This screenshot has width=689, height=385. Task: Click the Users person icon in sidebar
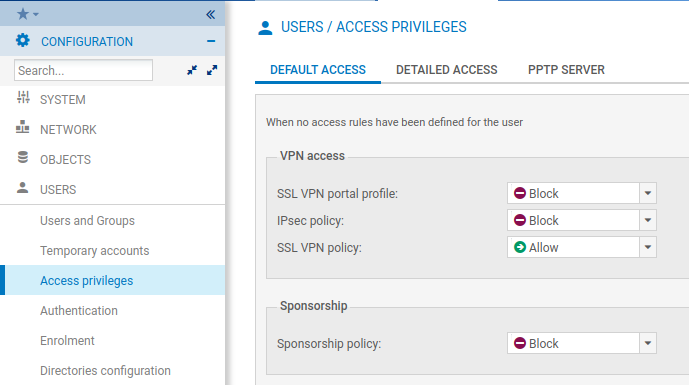point(23,188)
